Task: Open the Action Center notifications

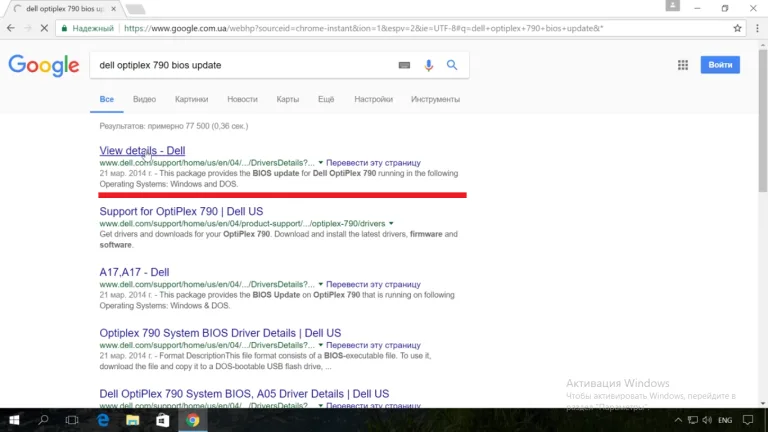Action: (x=748, y=420)
